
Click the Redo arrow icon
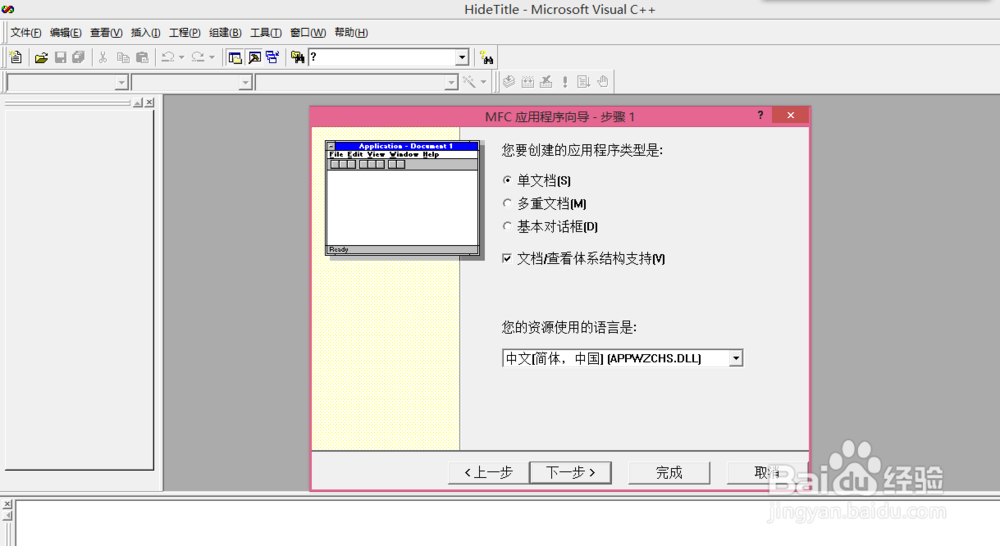198,57
